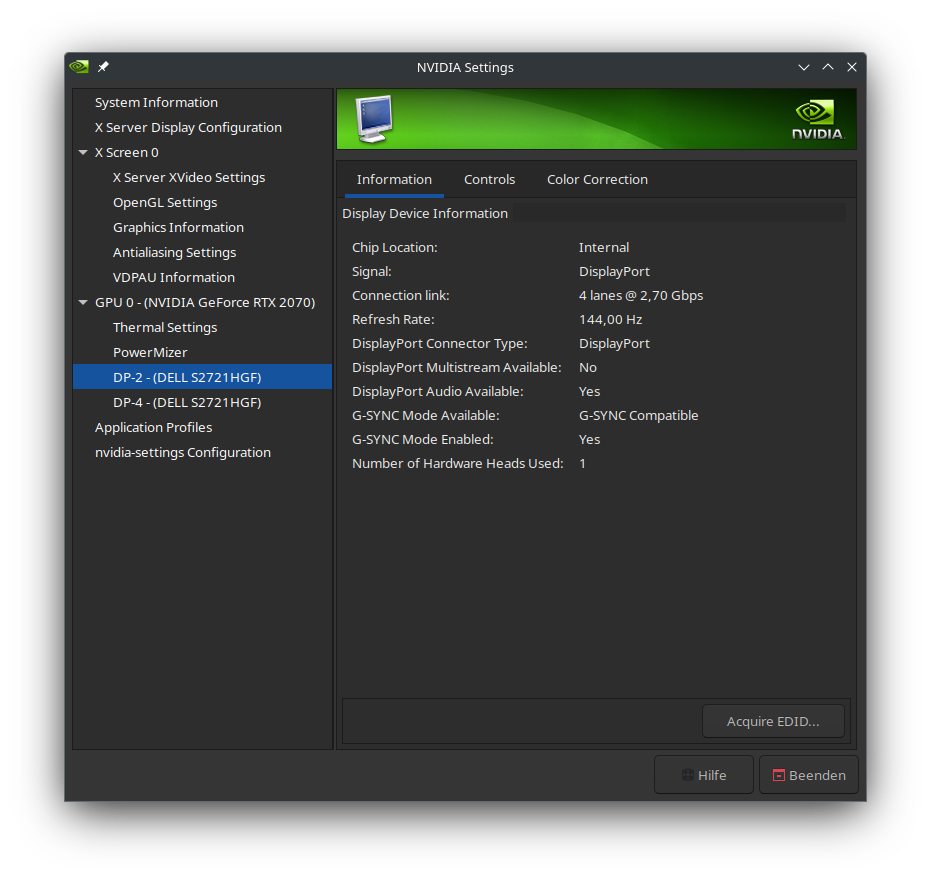Click the NVIDIA app icon in title bar

click(x=79, y=66)
